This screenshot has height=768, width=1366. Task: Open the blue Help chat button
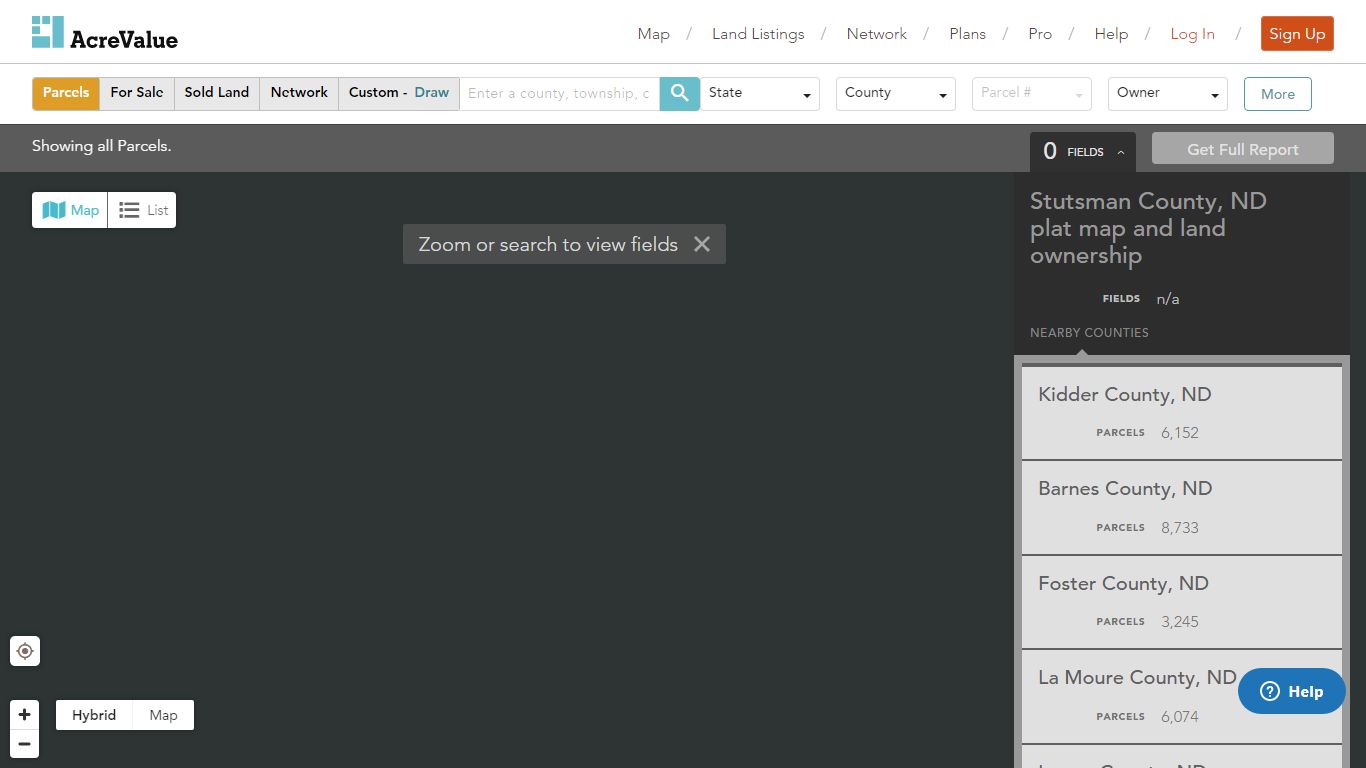[x=1292, y=691]
